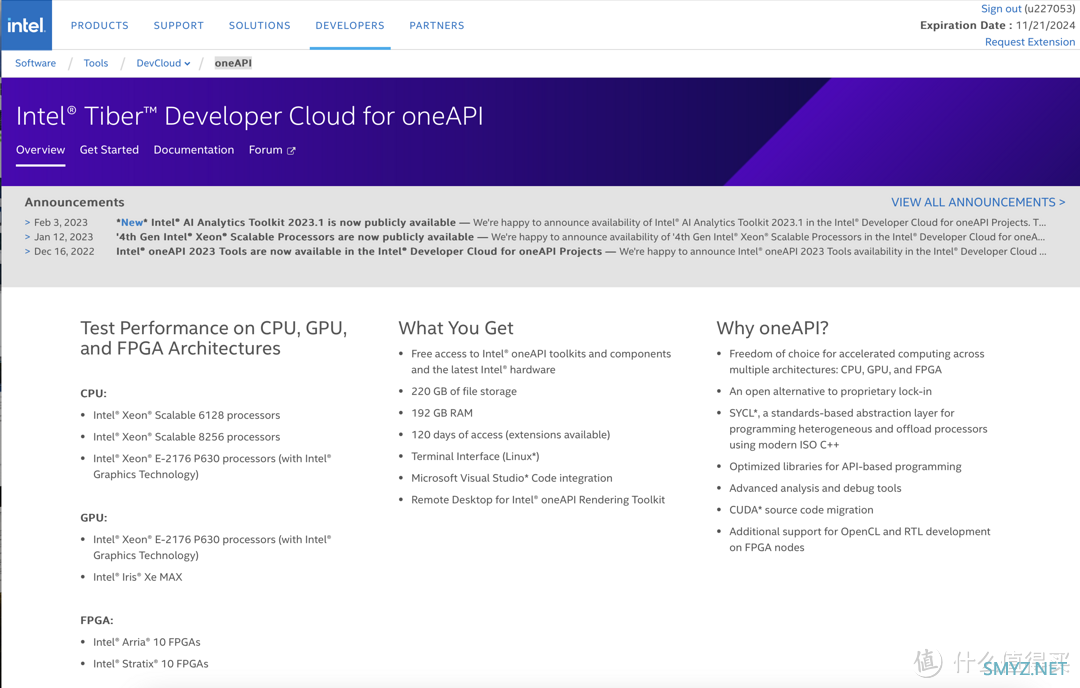Click the GPU: subheading

(94, 518)
